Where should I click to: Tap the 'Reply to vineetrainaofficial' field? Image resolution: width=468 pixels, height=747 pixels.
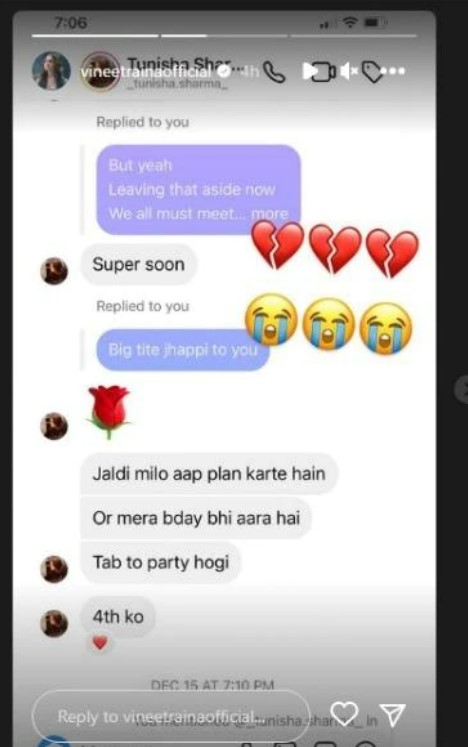pyautogui.click(x=171, y=716)
